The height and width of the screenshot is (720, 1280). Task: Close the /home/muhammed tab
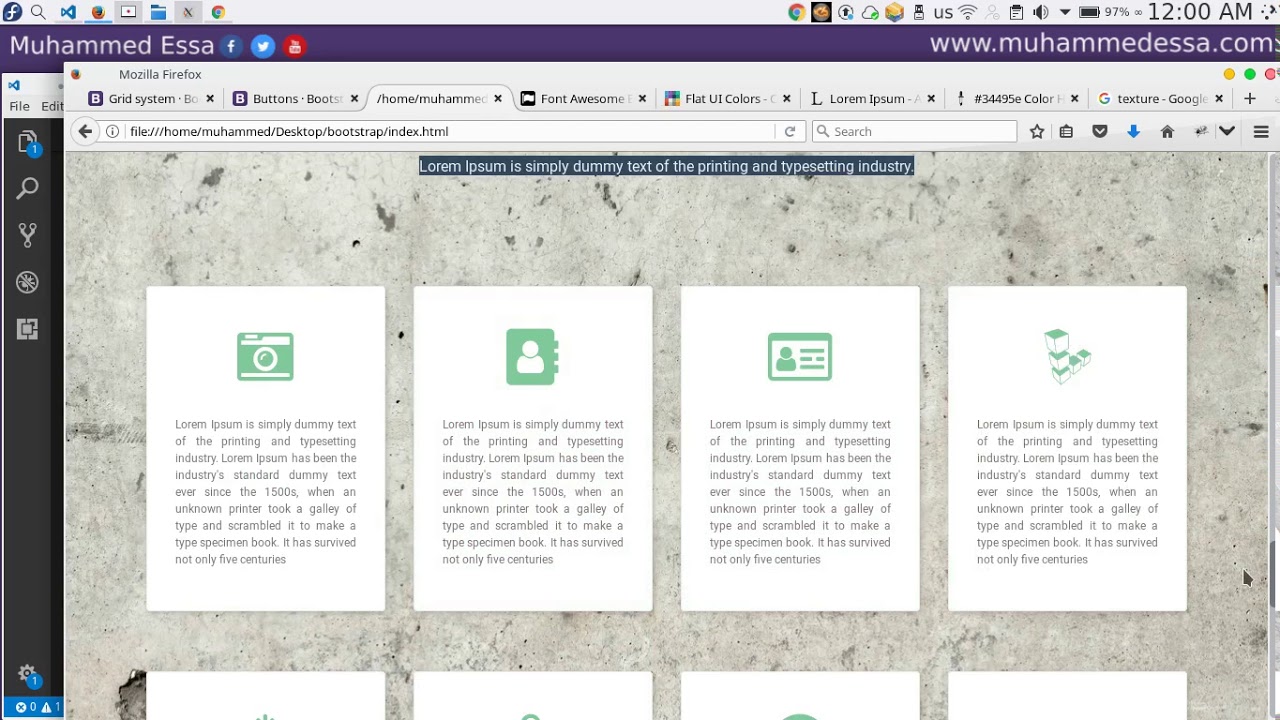[498, 98]
